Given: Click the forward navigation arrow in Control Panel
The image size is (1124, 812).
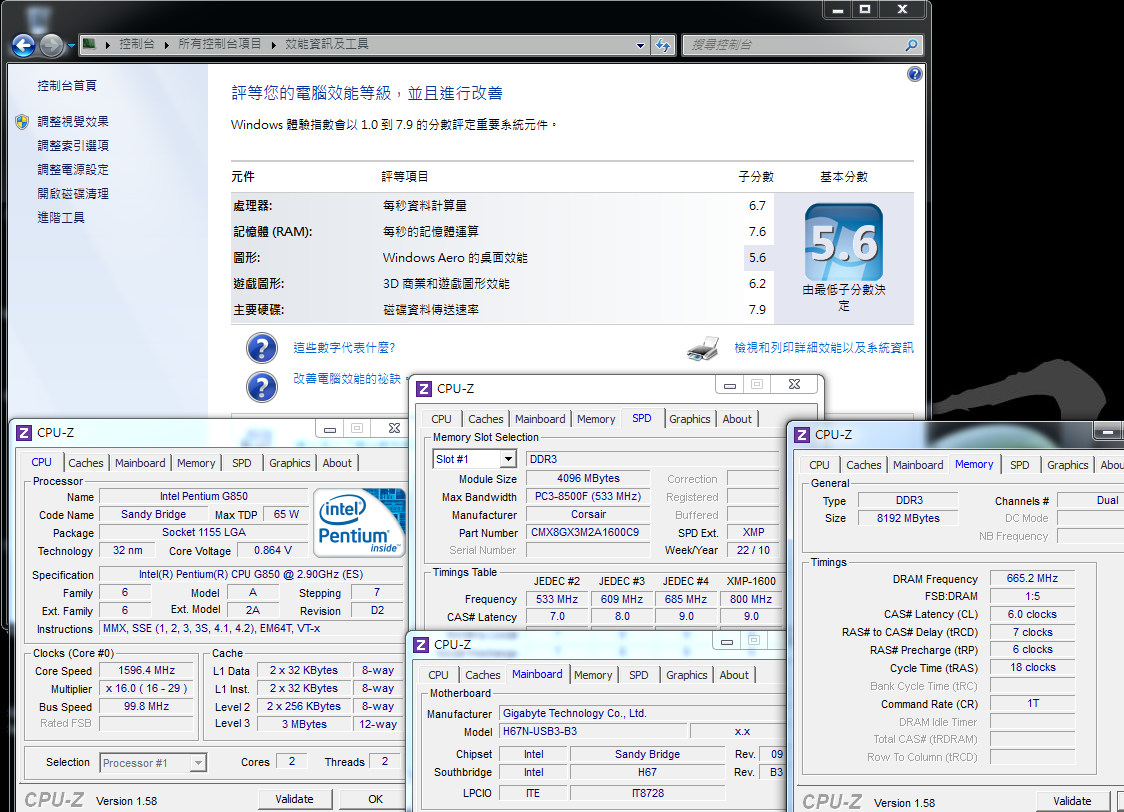Looking at the screenshot, I should click(x=51, y=46).
